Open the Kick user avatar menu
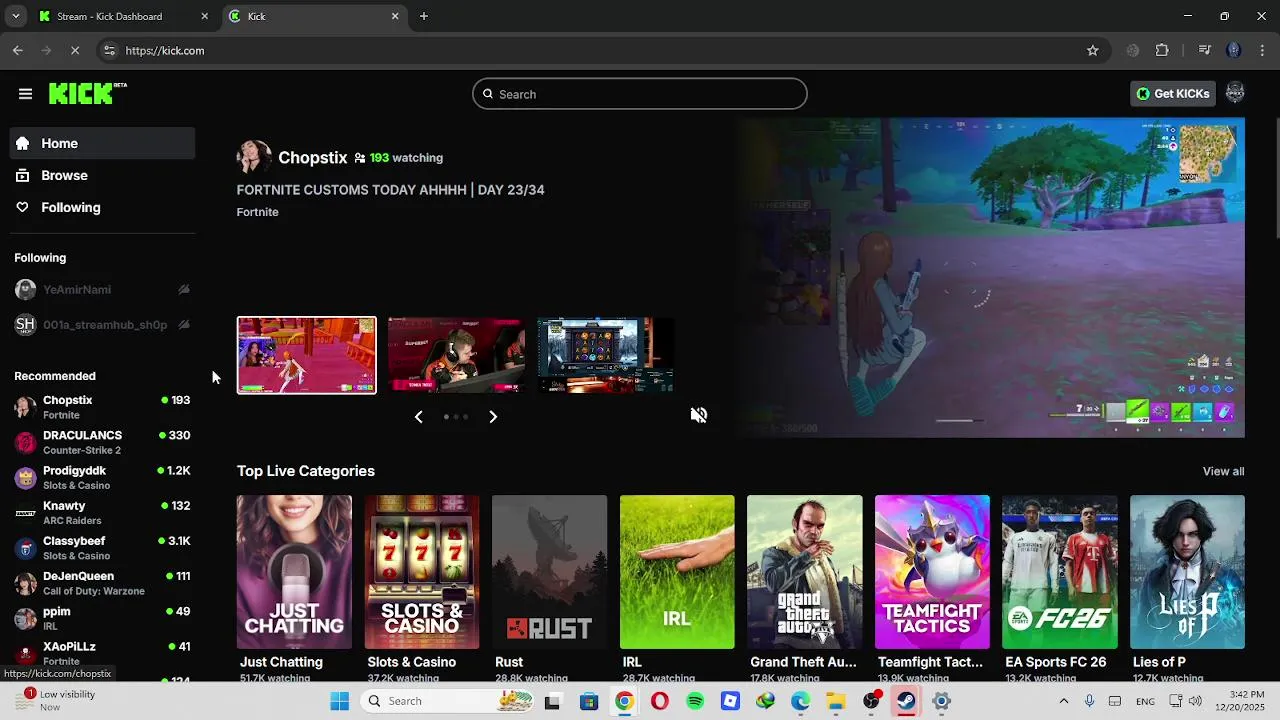 (1235, 93)
